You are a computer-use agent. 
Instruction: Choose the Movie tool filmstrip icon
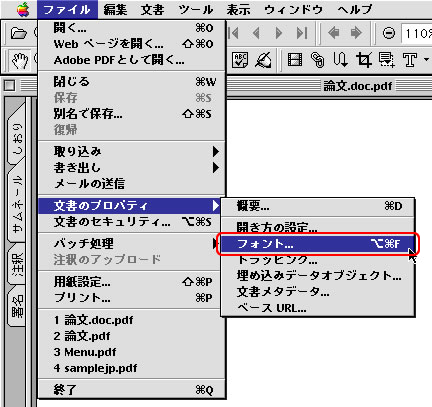pos(295,60)
